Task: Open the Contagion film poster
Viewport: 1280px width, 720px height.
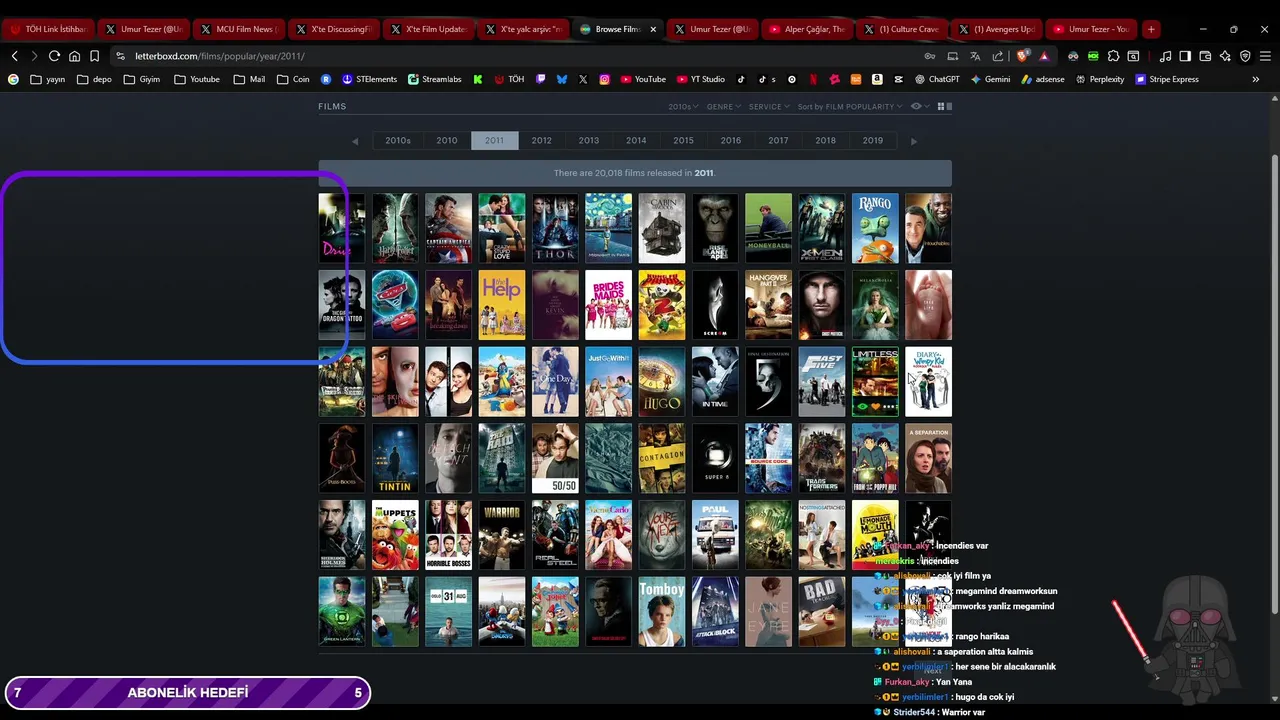Action: coord(662,458)
